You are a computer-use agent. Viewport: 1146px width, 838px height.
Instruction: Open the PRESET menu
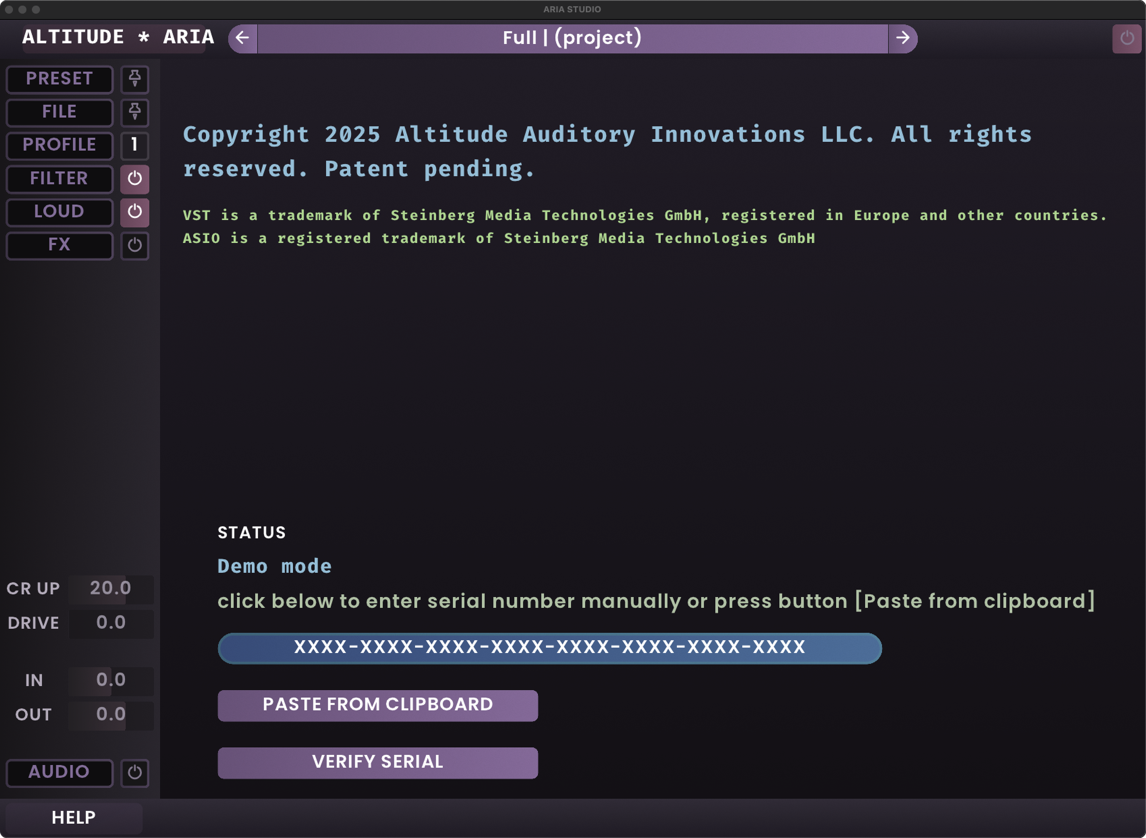(60, 79)
